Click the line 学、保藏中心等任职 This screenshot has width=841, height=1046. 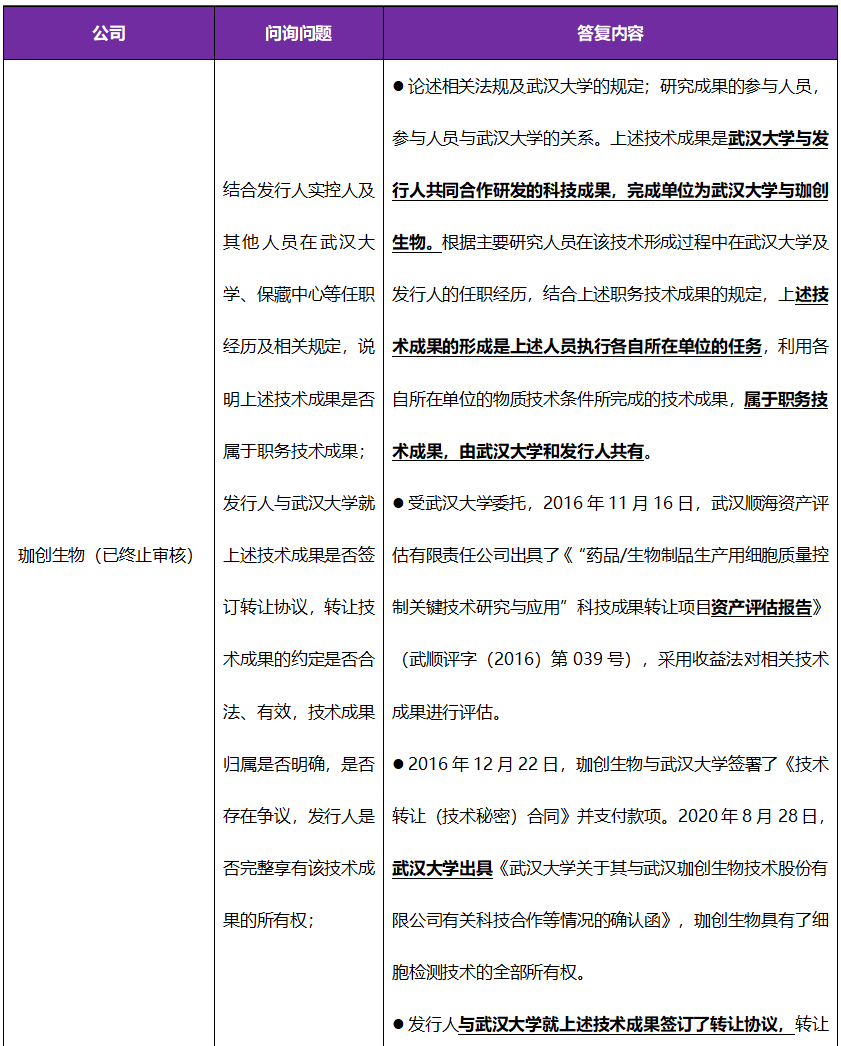point(299,294)
